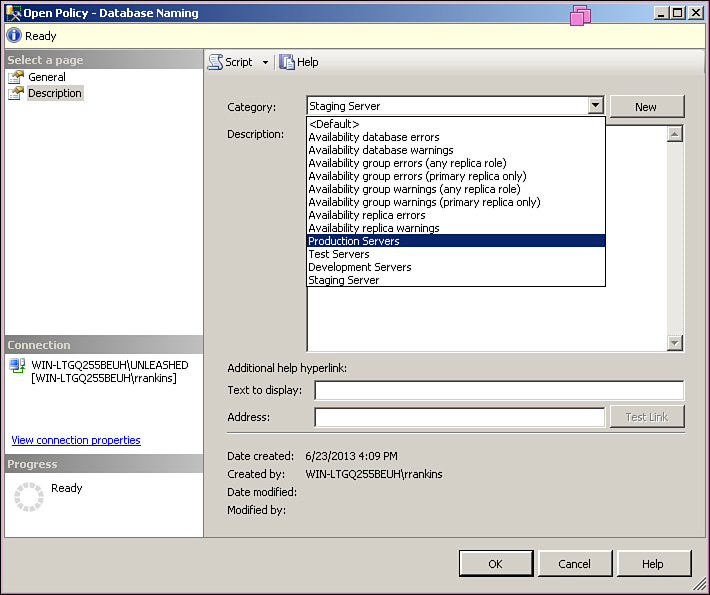Collapse the Category combo box arrow
This screenshot has width=710, height=595.
(x=595, y=106)
